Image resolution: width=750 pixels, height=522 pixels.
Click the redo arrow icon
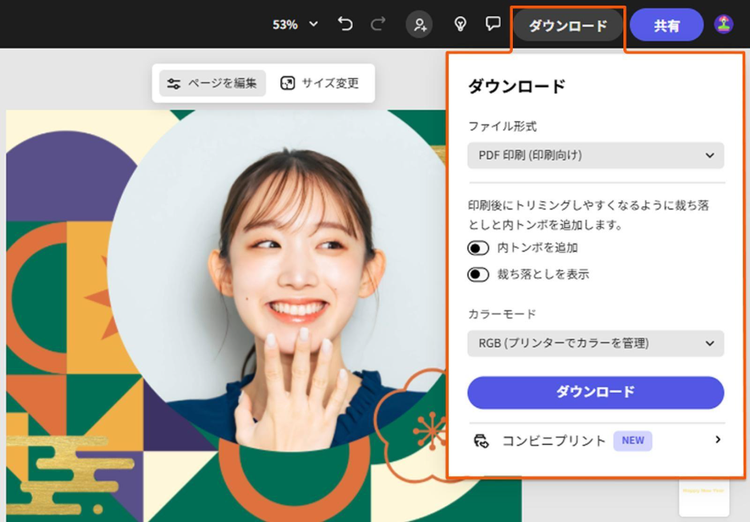[378, 24]
